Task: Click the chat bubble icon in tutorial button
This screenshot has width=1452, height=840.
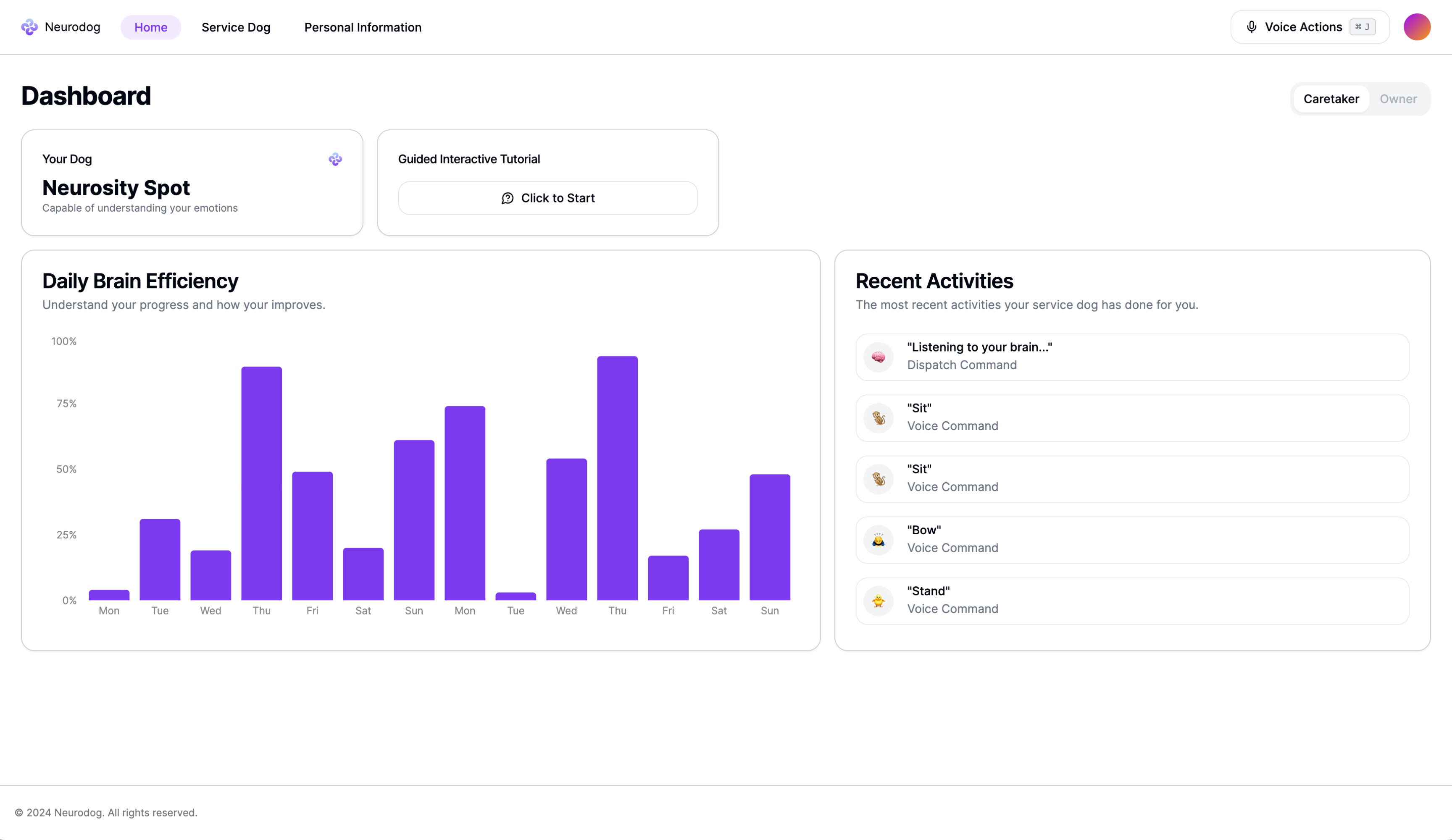Action: point(507,198)
